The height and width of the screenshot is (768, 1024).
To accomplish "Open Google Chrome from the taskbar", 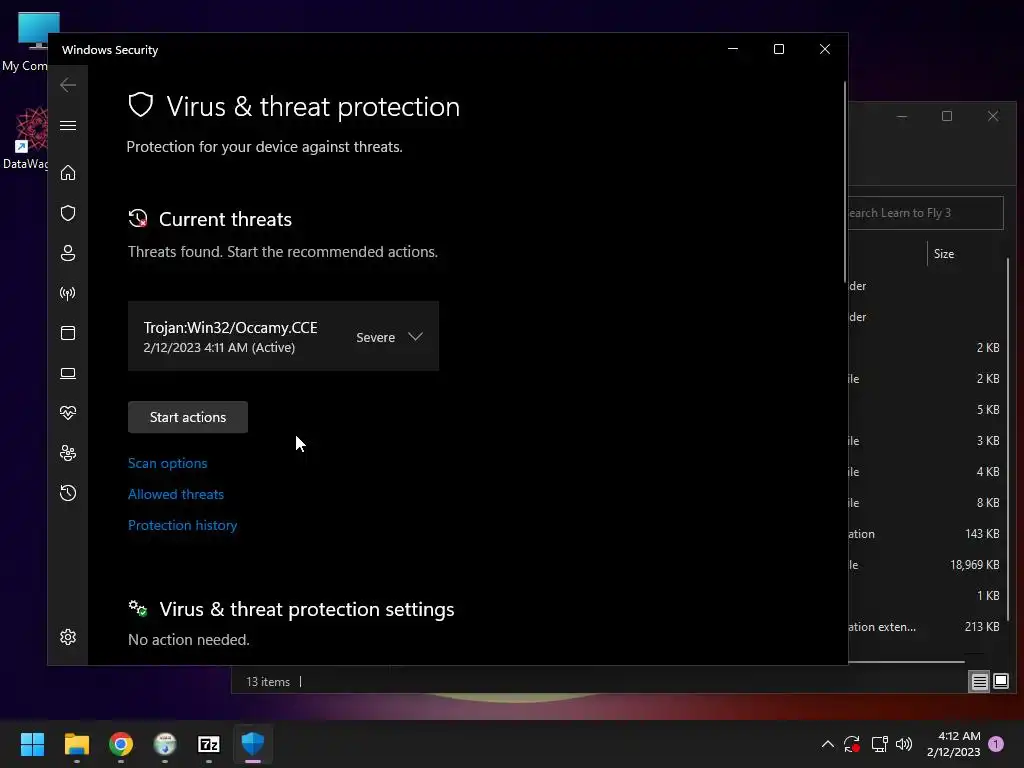I will (x=121, y=744).
